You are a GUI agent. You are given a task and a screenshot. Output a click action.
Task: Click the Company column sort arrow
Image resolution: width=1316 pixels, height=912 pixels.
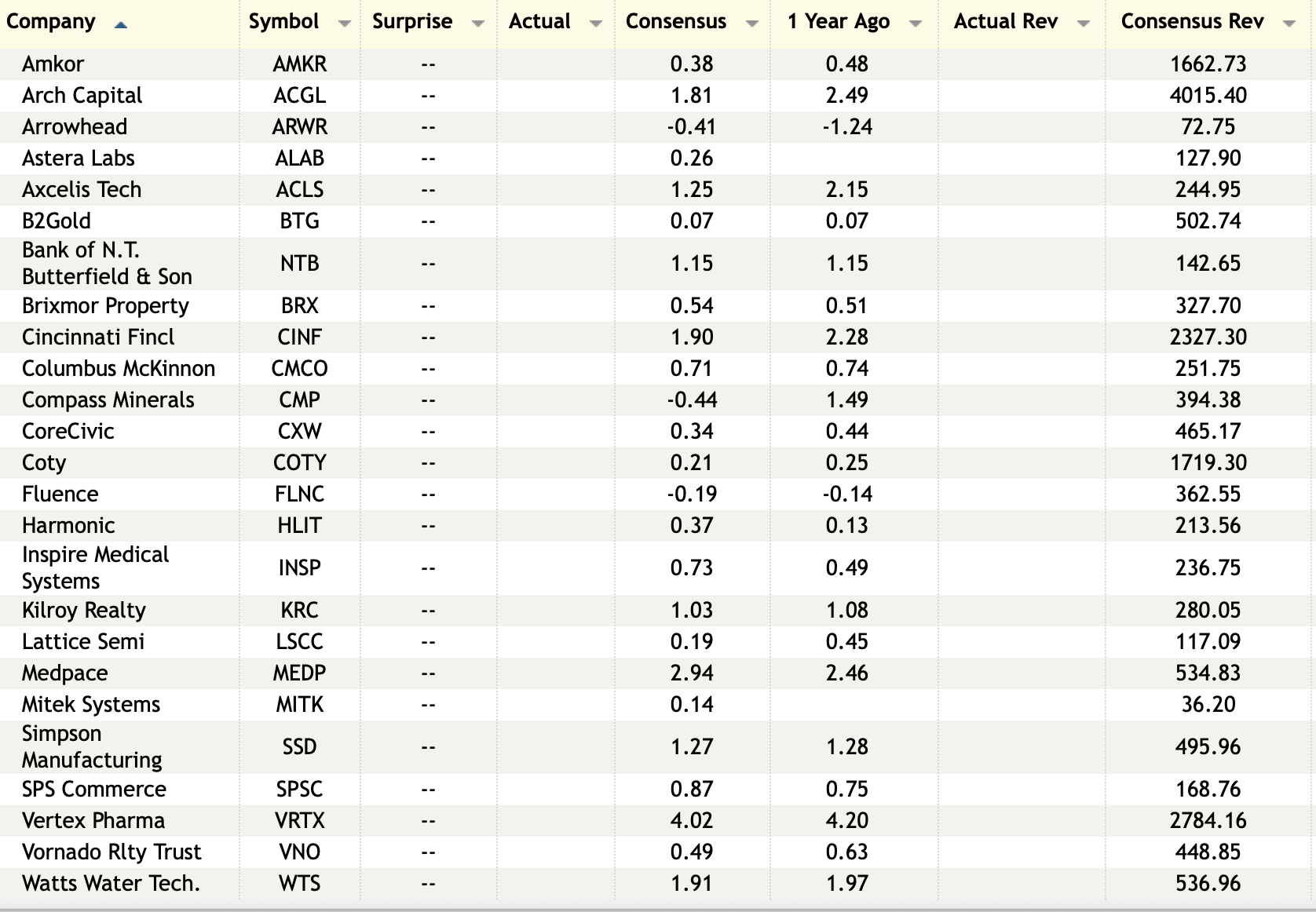[120, 25]
